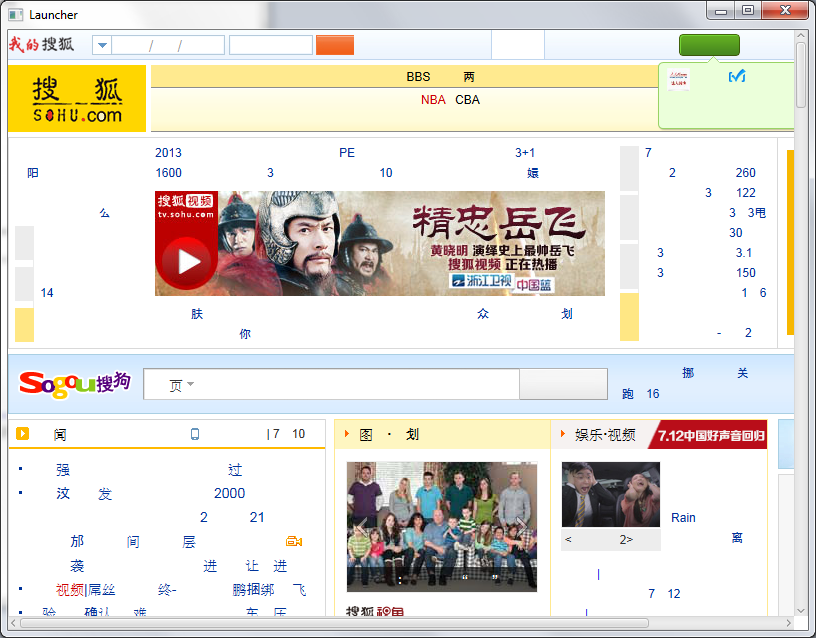Click the small red logo in green popup
Image resolution: width=816 pixels, height=638 pixels.
click(x=680, y=78)
